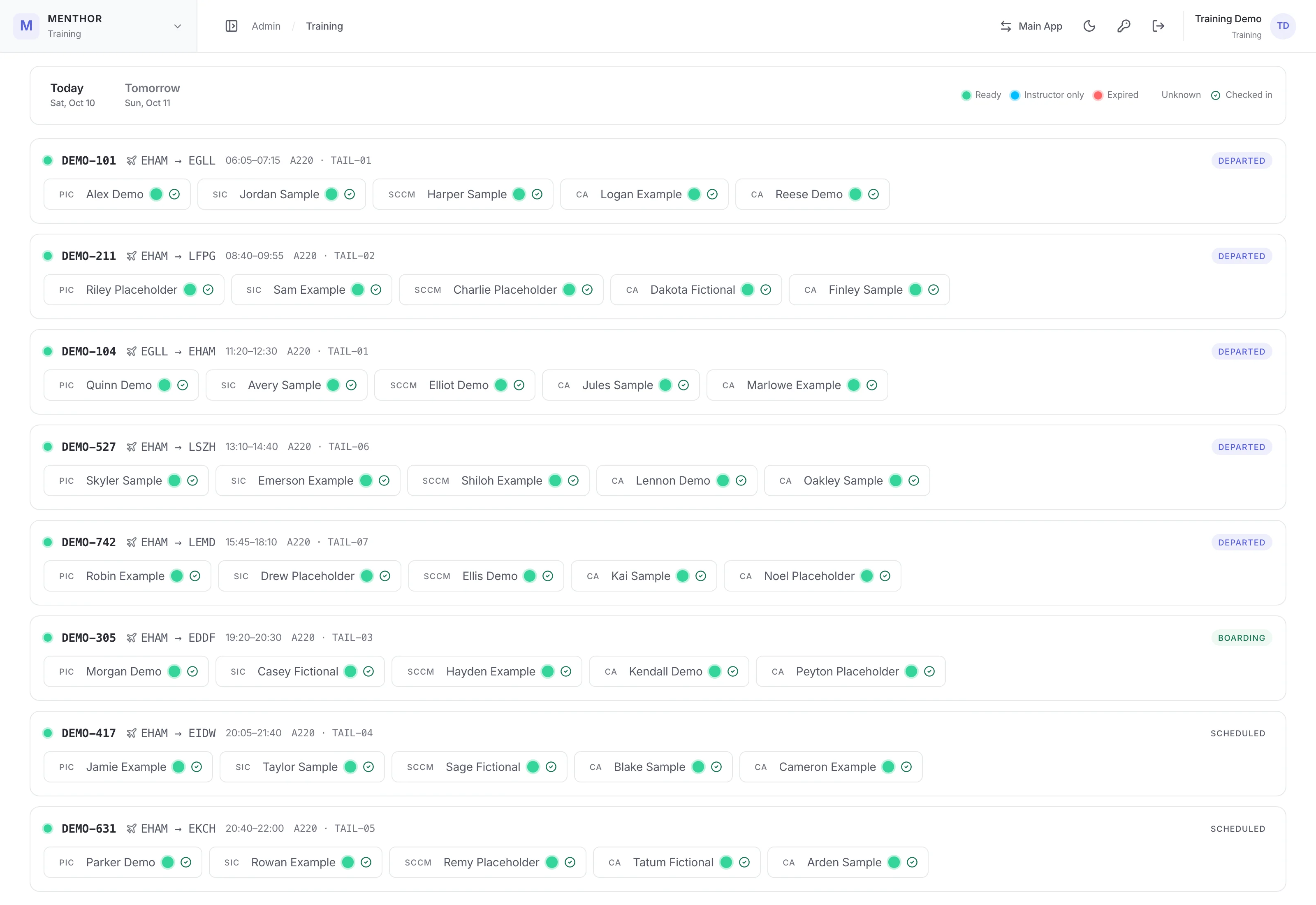This screenshot has height=905, width=1316.
Task: Expand the Menthor Training workspace dropdown
Action: point(98,26)
